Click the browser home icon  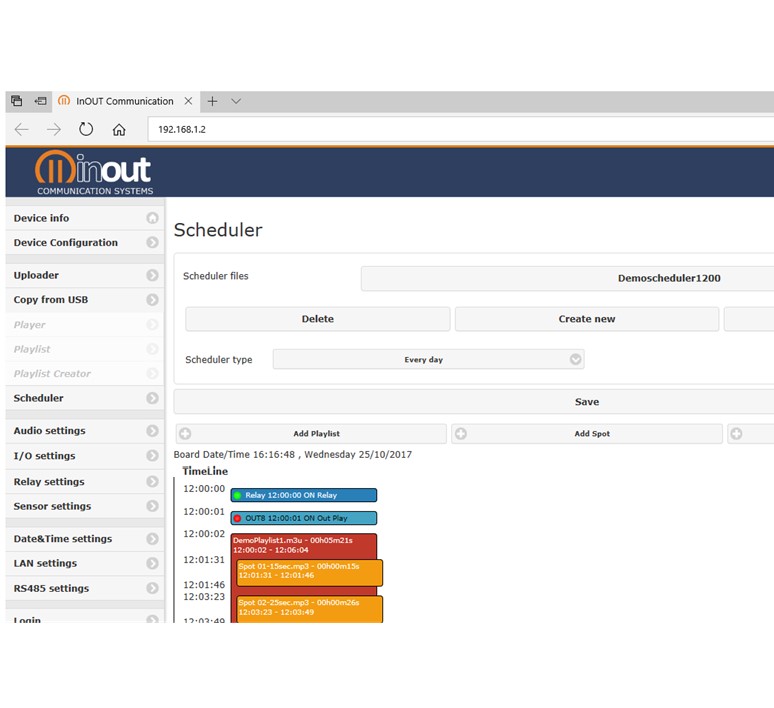point(119,129)
